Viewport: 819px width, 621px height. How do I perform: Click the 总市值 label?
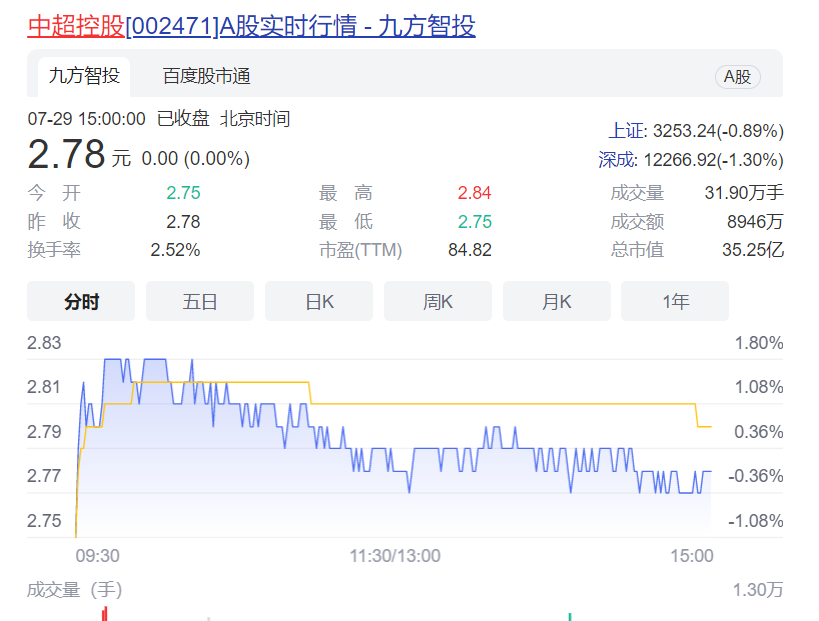pyautogui.click(x=637, y=250)
